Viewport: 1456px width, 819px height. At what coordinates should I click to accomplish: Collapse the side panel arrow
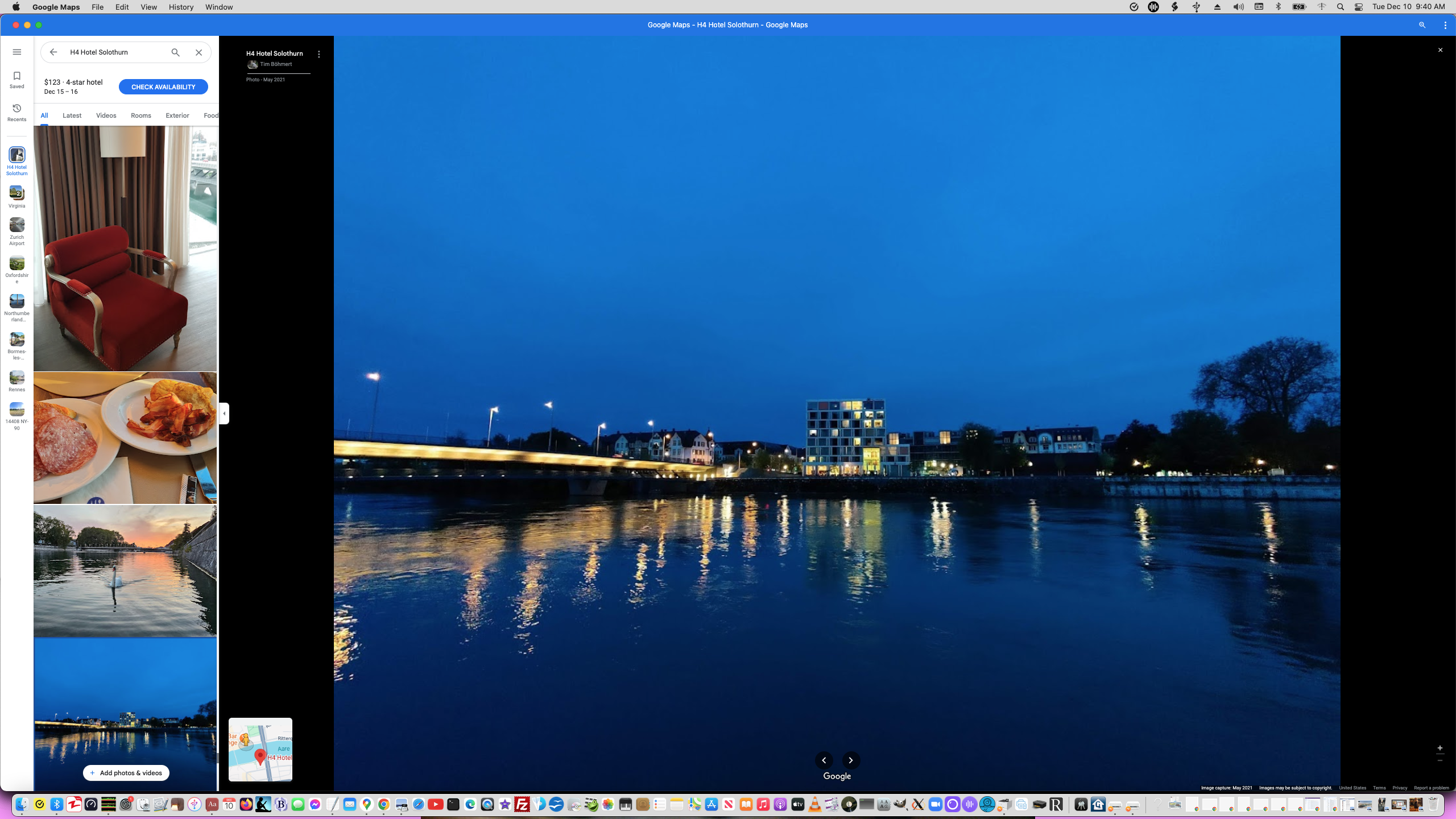click(225, 413)
